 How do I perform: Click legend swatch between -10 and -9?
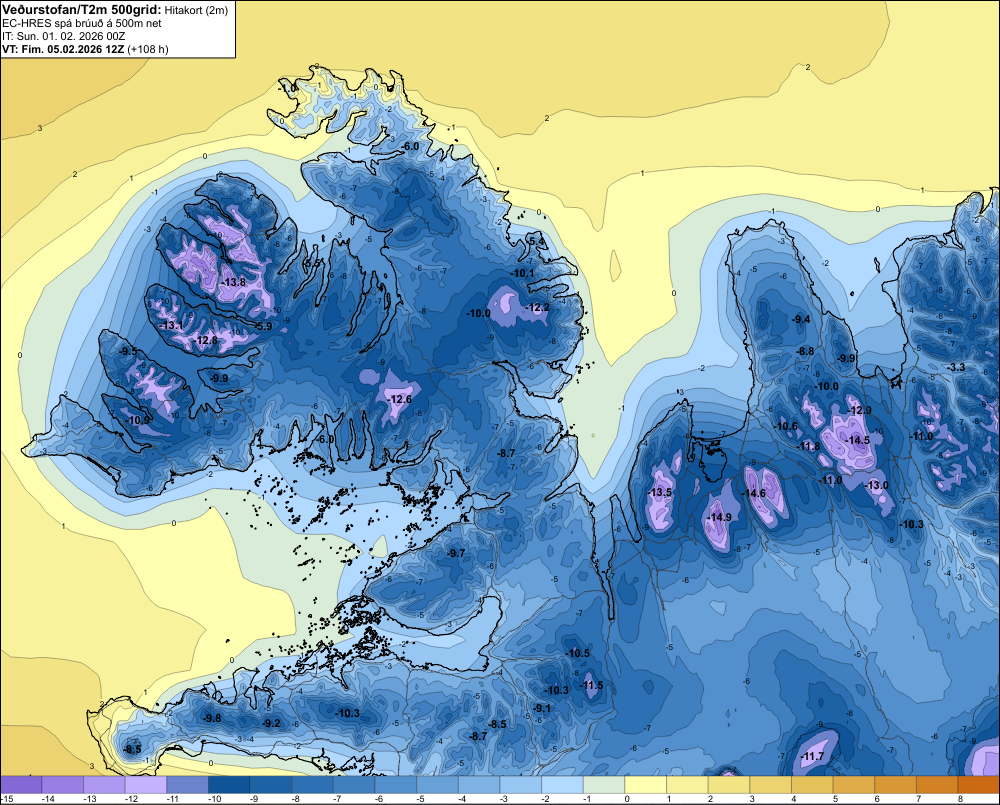[230, 785]
